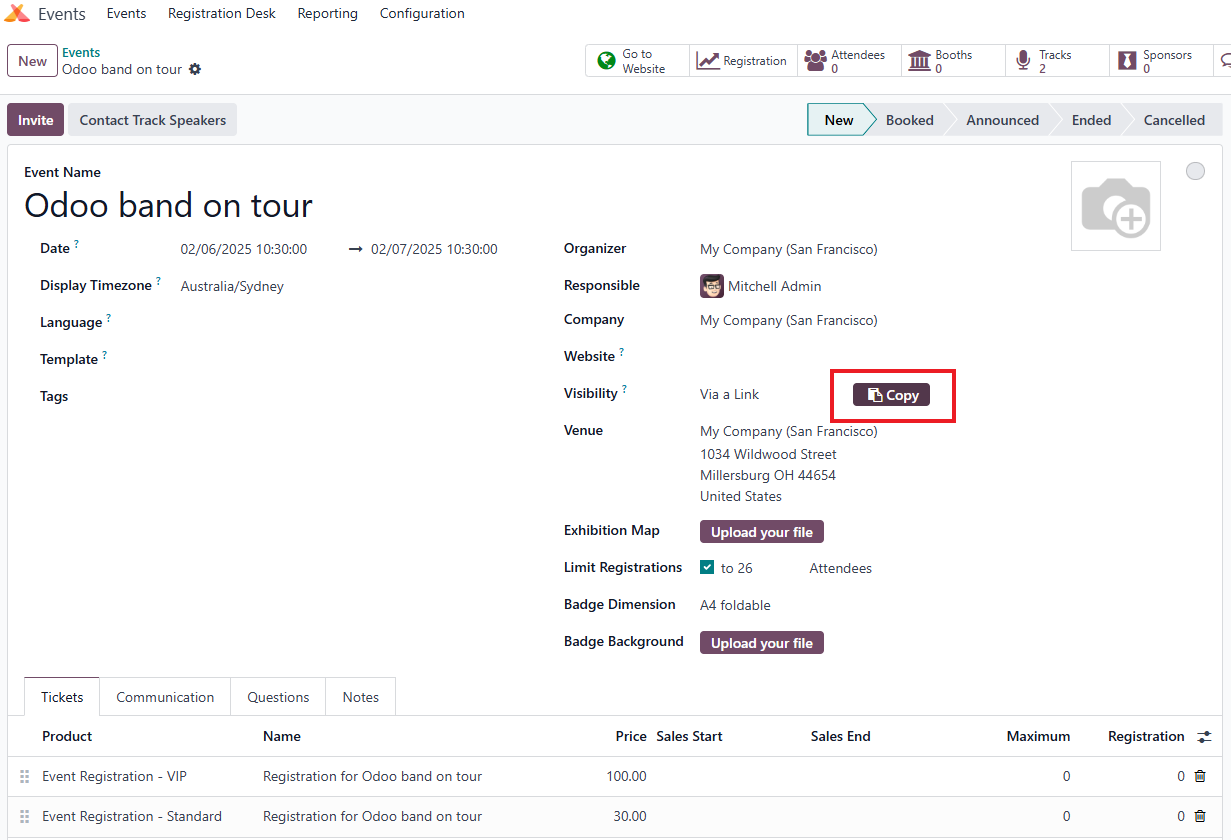Click the Invite button

click(x=35, y=120)
